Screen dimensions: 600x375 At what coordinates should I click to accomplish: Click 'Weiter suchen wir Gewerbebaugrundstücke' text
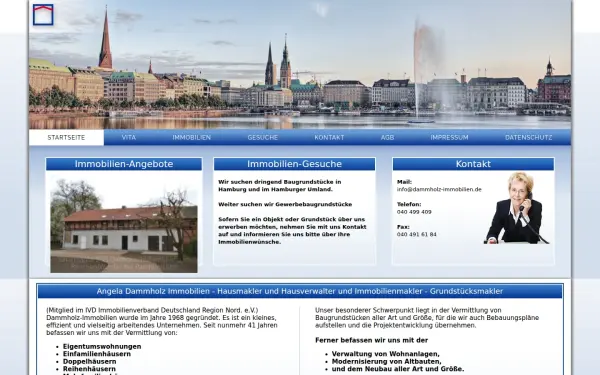(285, 204)
